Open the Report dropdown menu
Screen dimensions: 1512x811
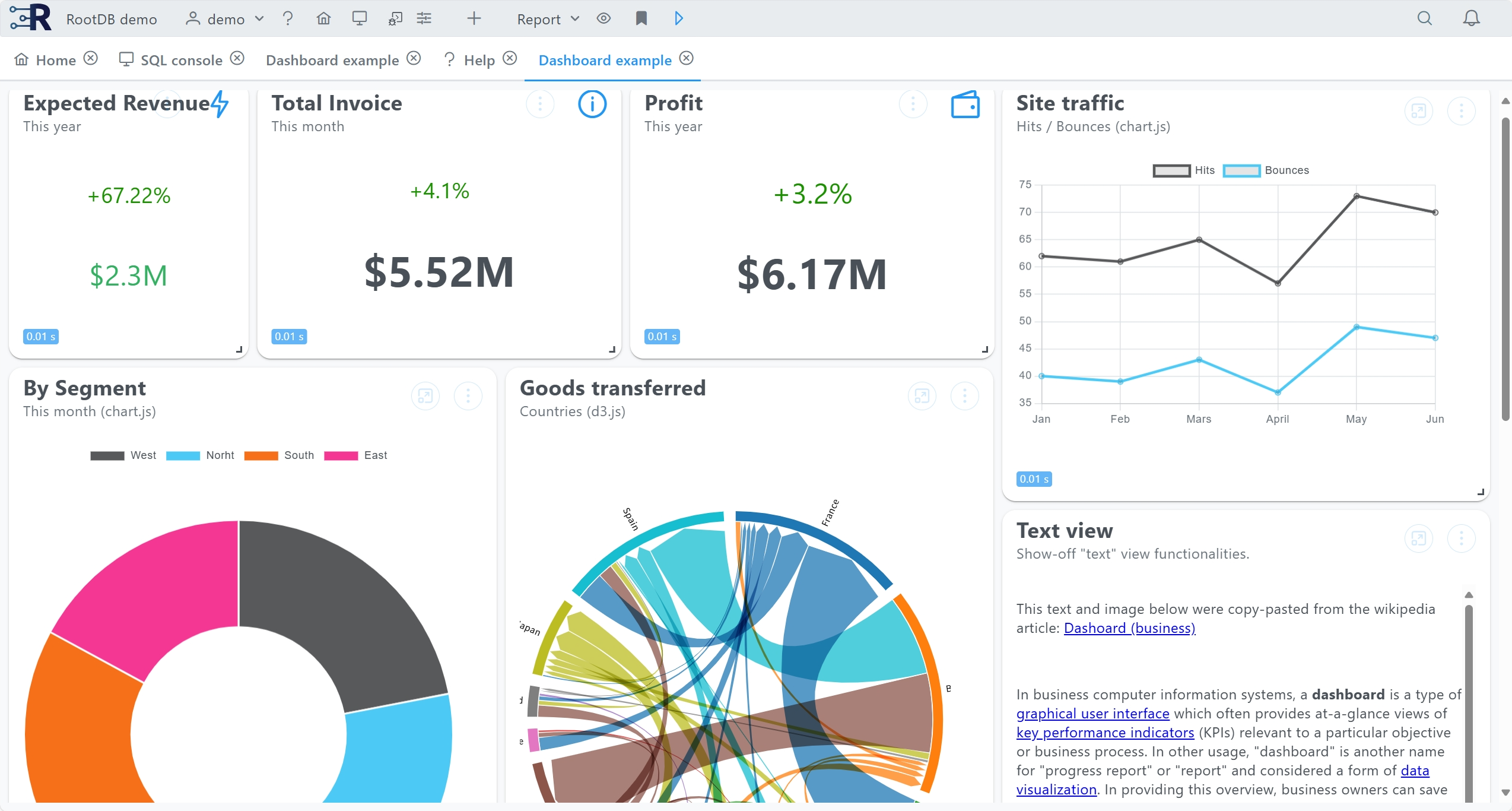click(x=548, y=19)
